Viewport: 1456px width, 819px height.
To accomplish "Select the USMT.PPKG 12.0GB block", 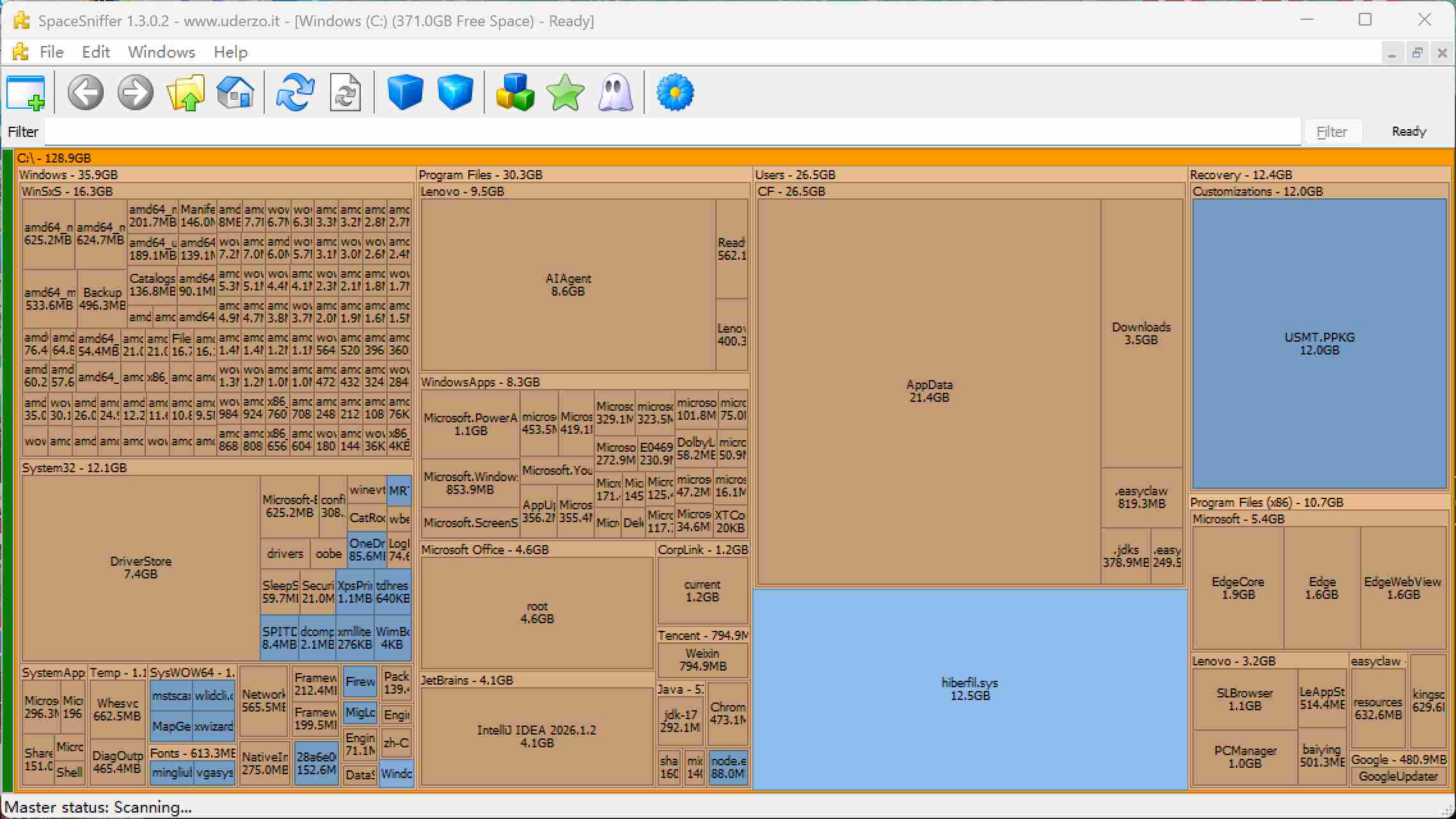I will click(1320, 344).
